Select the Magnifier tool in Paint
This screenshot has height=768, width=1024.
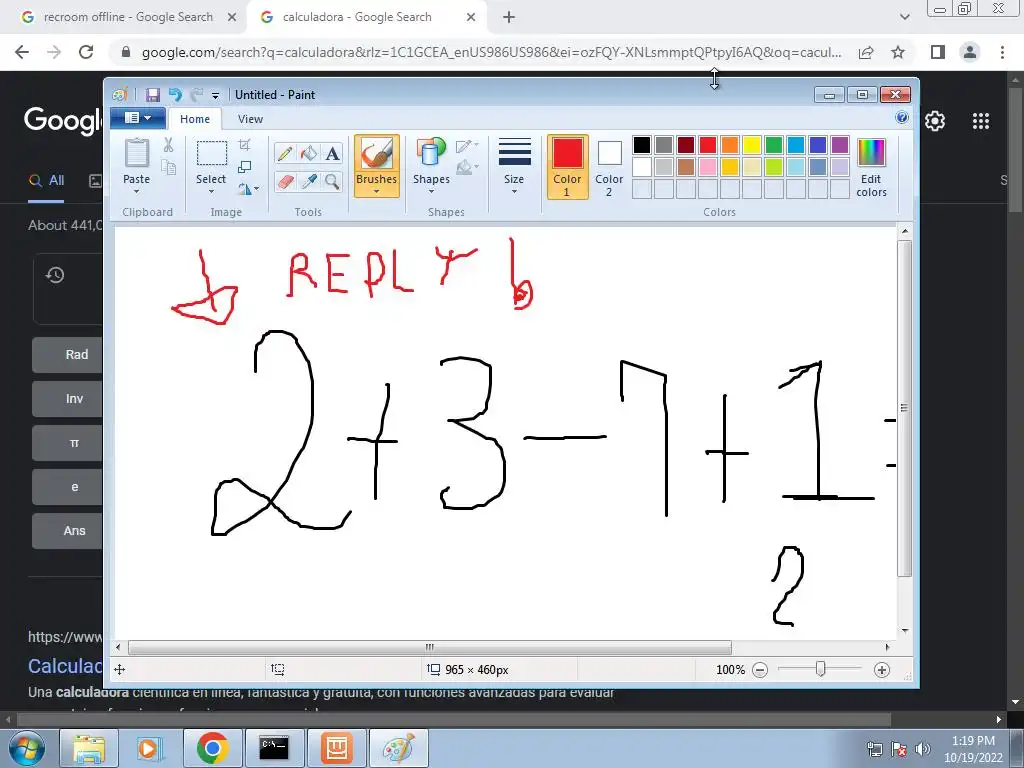click(x=332, y=182)
